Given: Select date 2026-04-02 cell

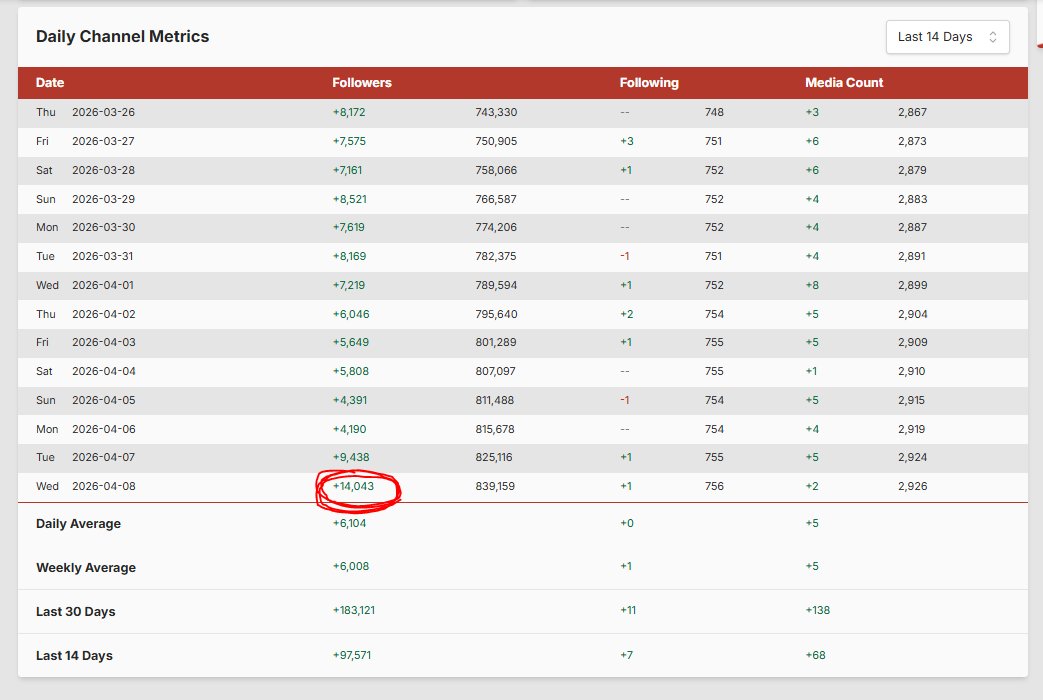Looking at the screenshot, I should tap(103, 314).
